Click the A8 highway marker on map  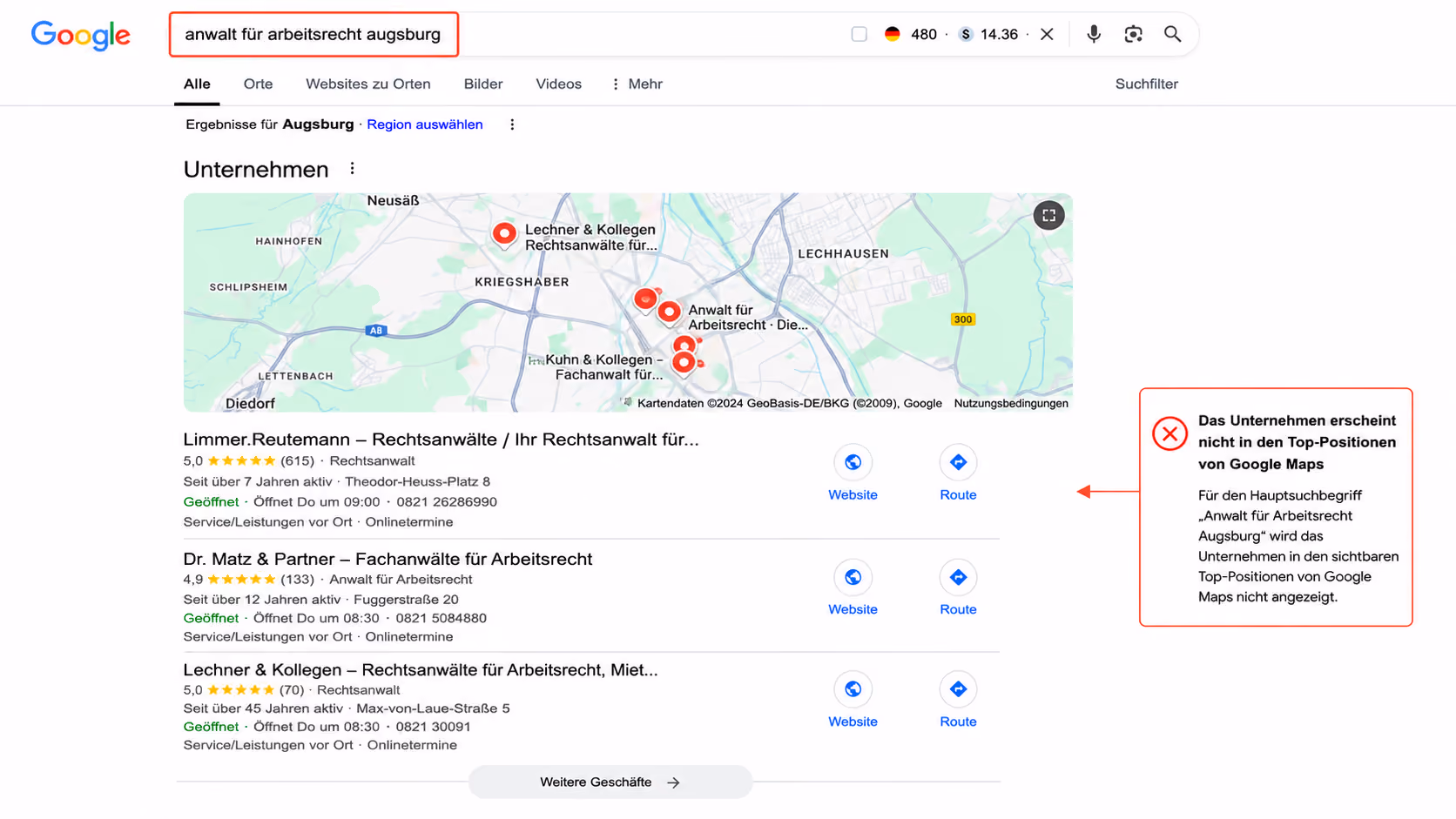375,331
